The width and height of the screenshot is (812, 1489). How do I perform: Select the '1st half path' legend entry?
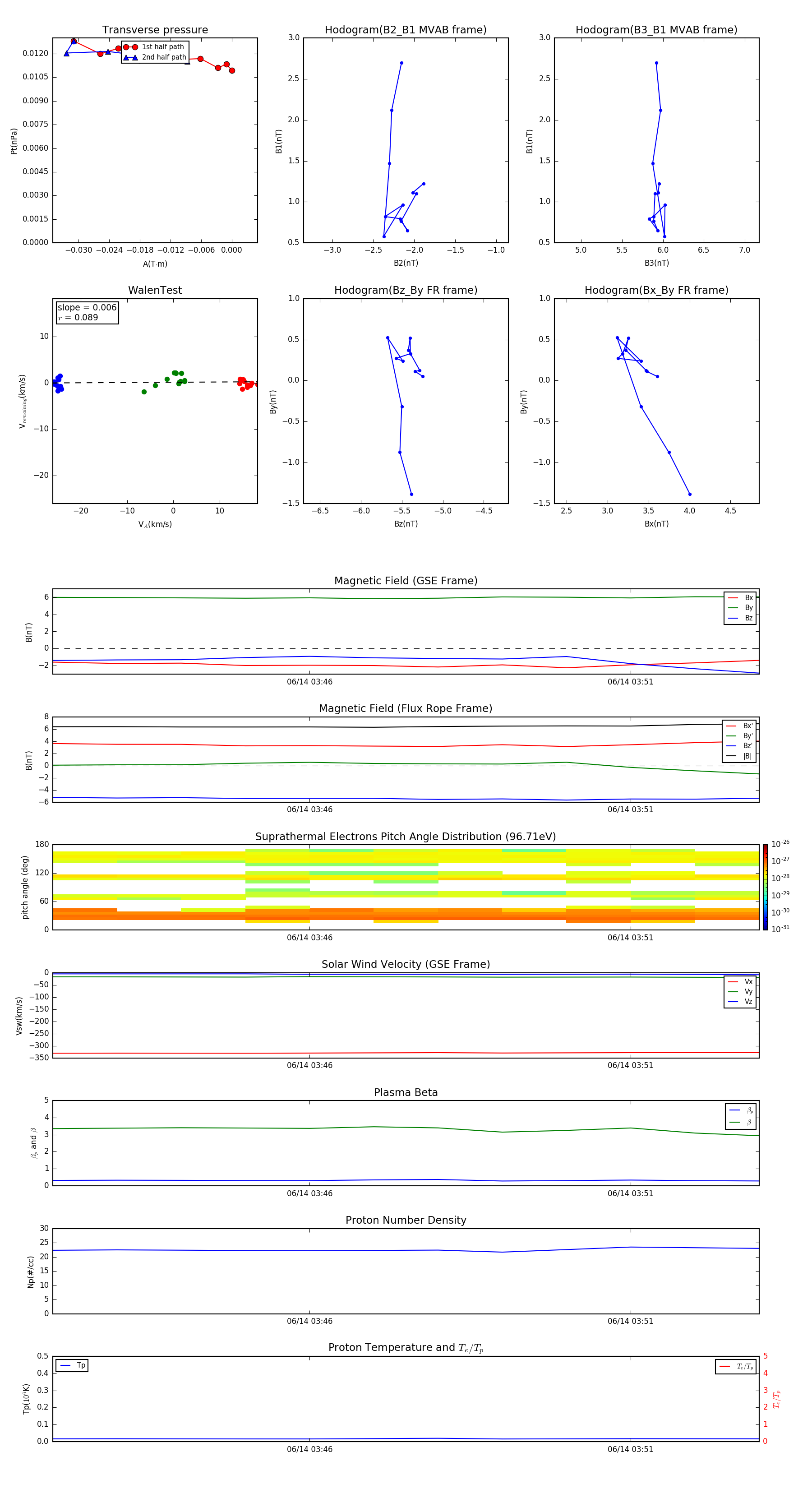pos(154,47)
